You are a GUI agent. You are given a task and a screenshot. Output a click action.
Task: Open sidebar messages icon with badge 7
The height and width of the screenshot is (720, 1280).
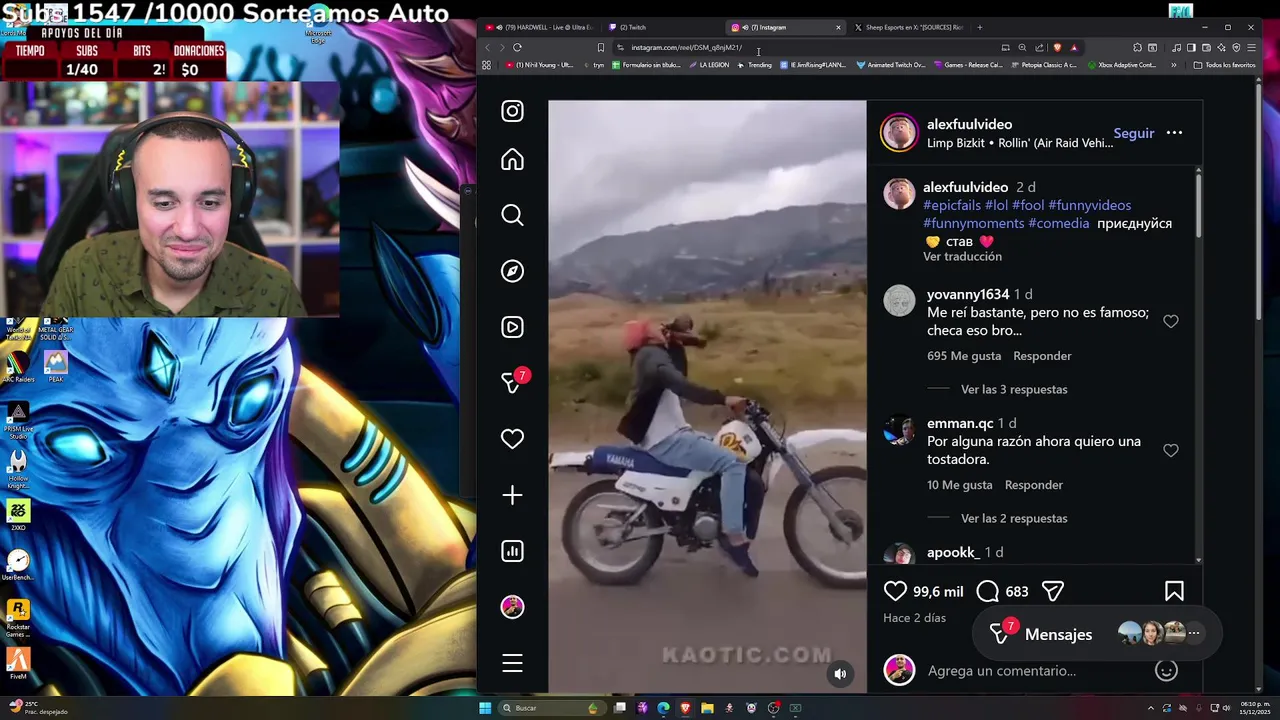click(514, 381)
